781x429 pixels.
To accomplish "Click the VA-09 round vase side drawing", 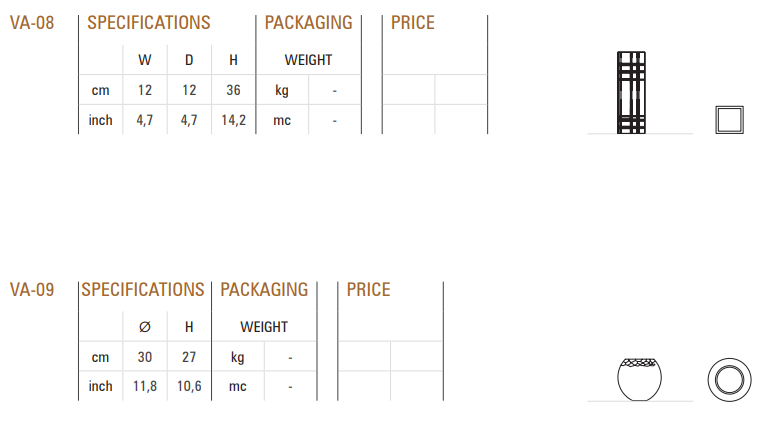I will [x=640, y=379].
